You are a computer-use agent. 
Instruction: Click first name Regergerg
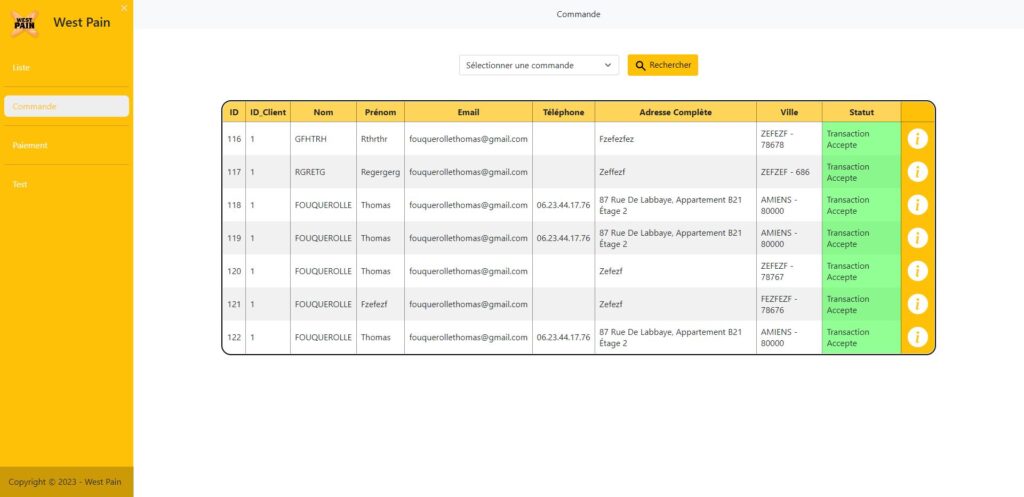pos(380,172)
